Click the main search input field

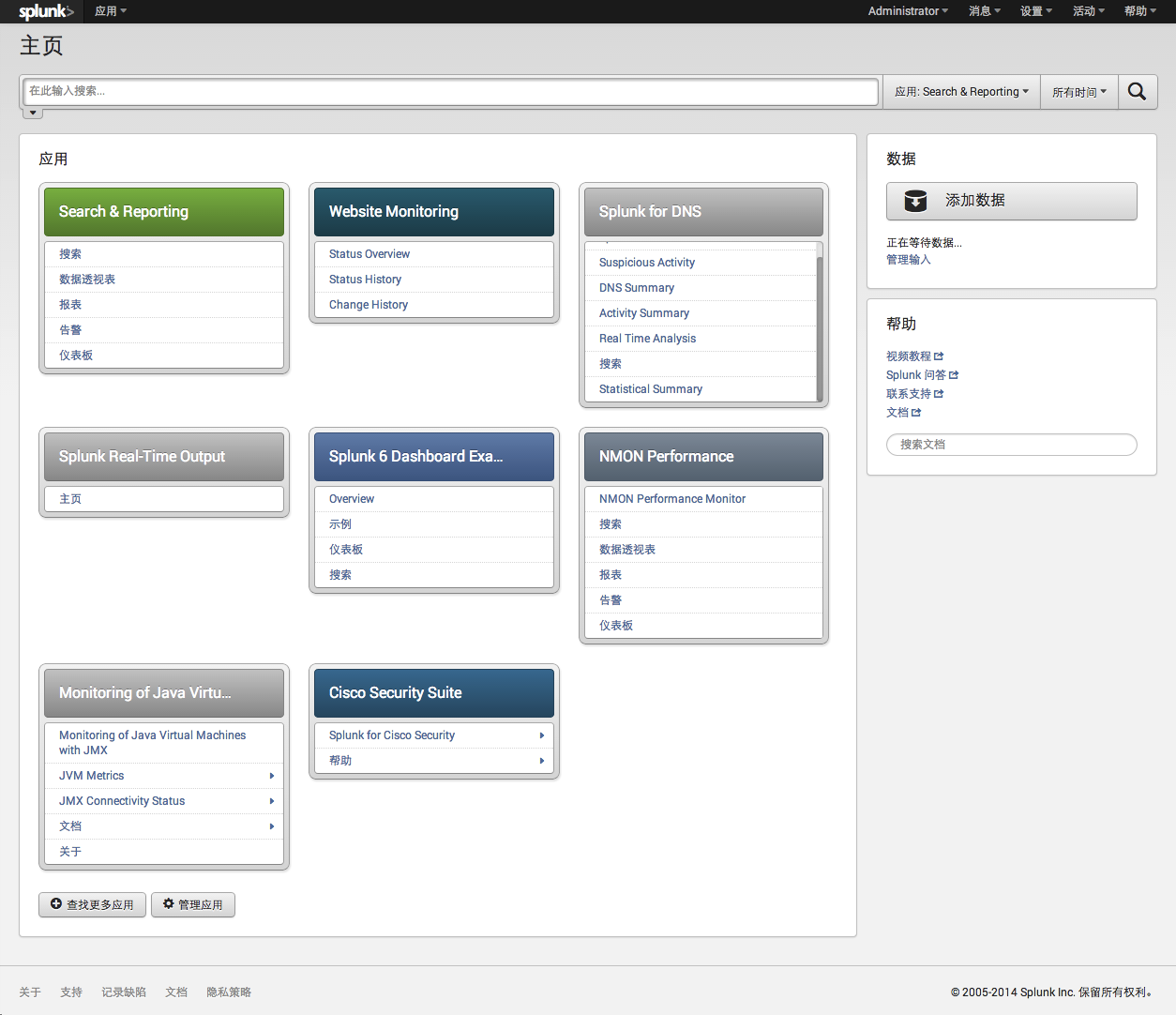[450, 92]
